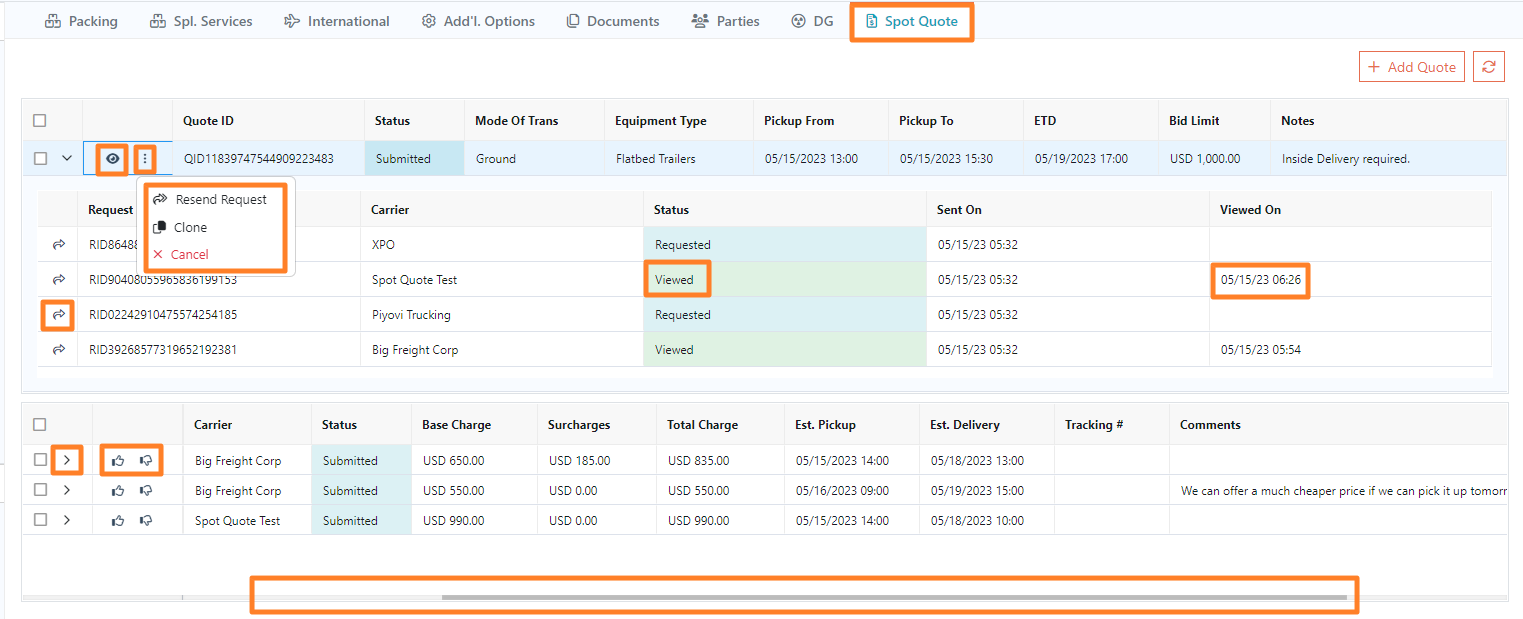Screen dimensions: 1523x619
Task: Select the Spot Quote tab
Action: [x=912, y=21]
